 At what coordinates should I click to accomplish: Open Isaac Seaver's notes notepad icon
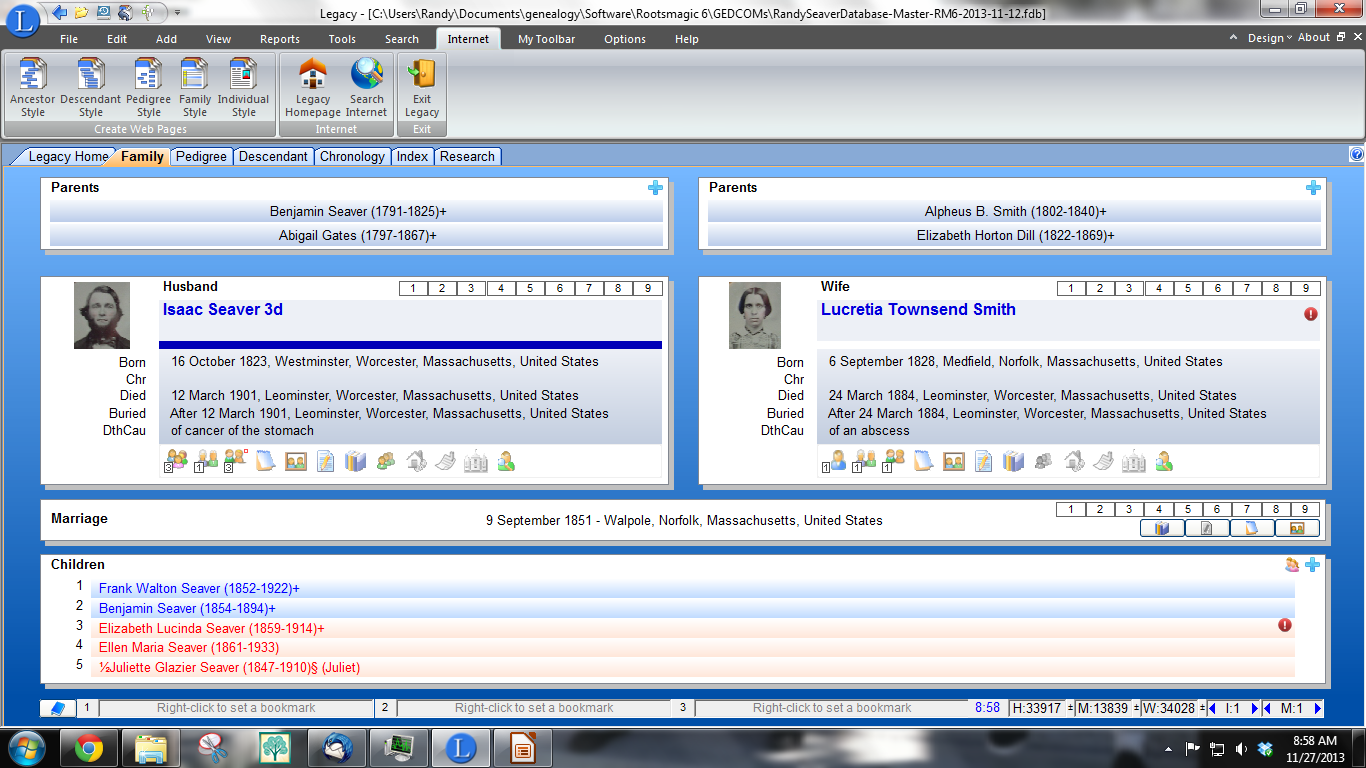[x=265, y=461]
